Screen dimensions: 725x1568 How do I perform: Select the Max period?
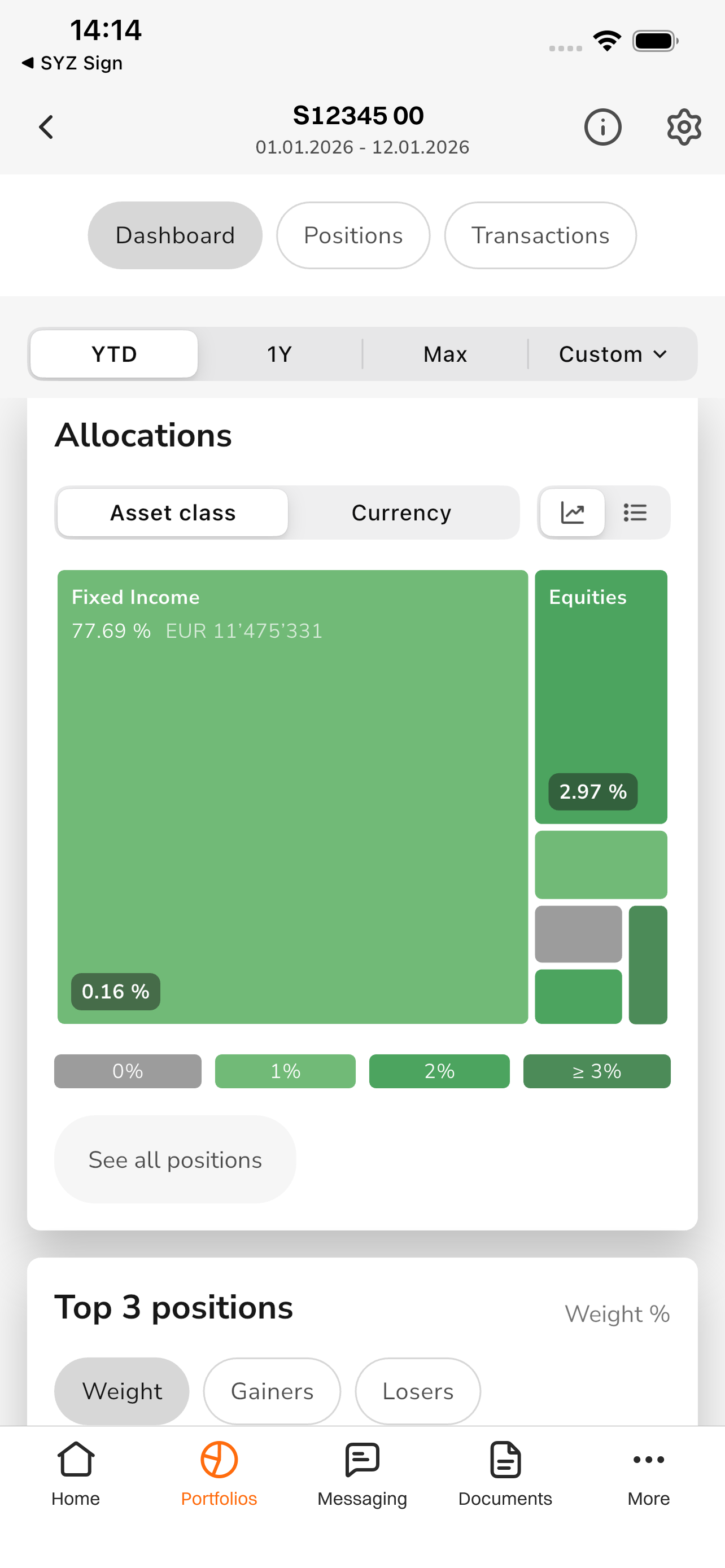click(x=445, y=354)
